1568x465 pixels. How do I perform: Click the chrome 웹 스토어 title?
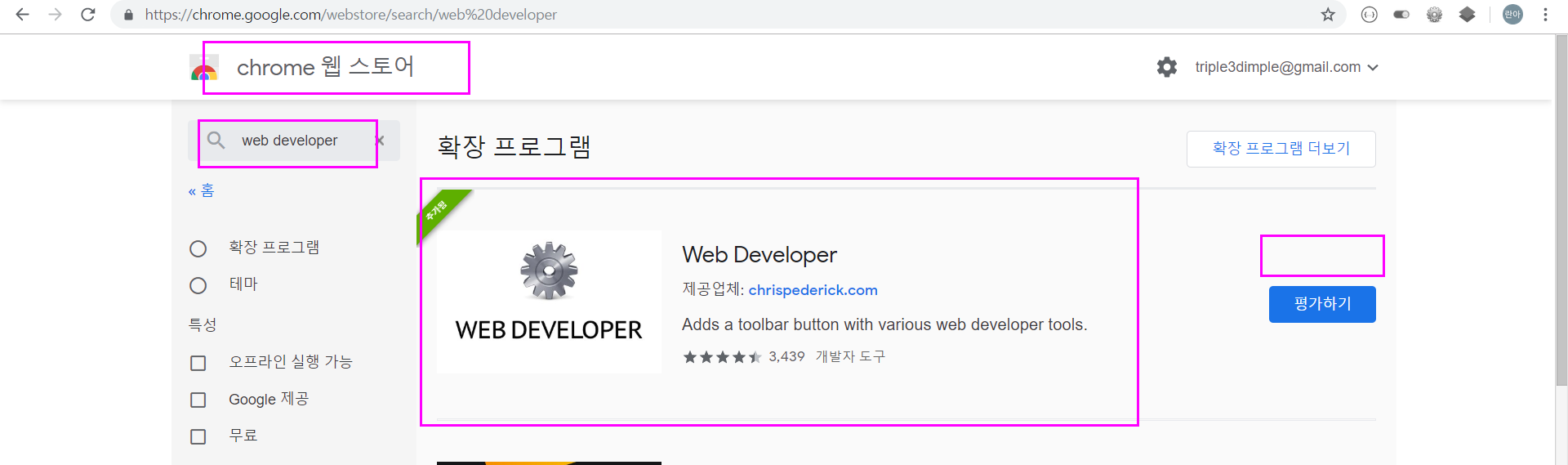pyautogui.click(x=325, y=67)
